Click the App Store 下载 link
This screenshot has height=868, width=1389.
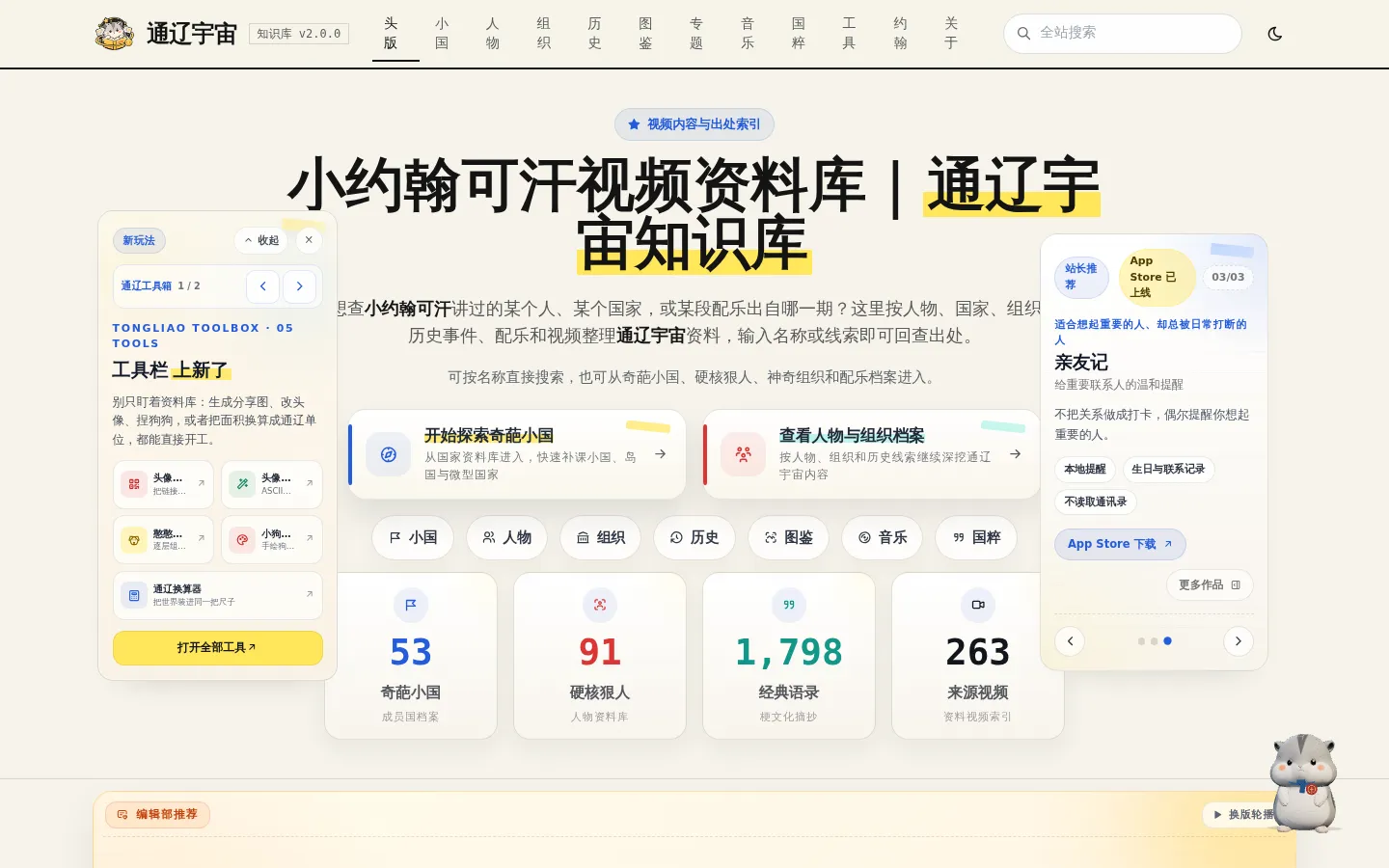(x=1120, y=544)
